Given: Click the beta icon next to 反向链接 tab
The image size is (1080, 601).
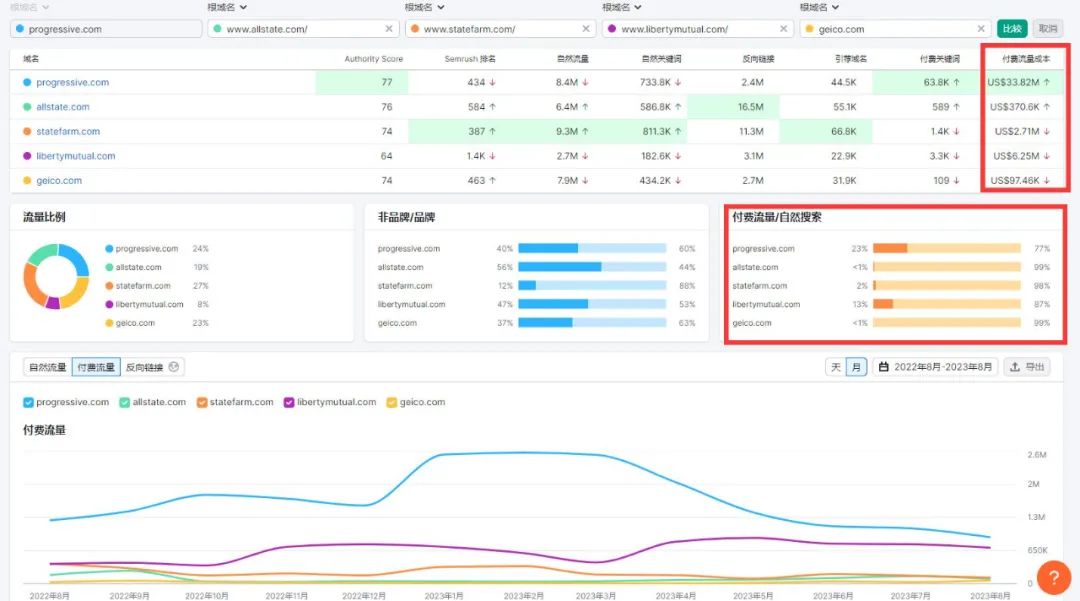Looking at the screenshot, I should (x=174, y=367).
